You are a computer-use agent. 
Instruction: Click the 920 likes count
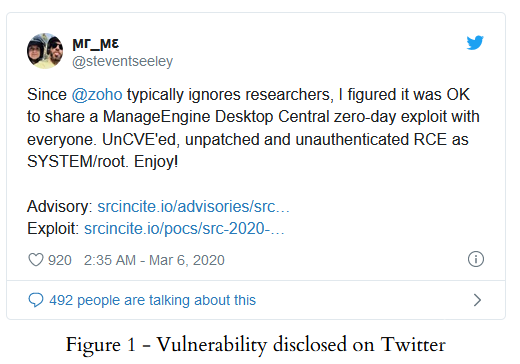coord(60,260)
